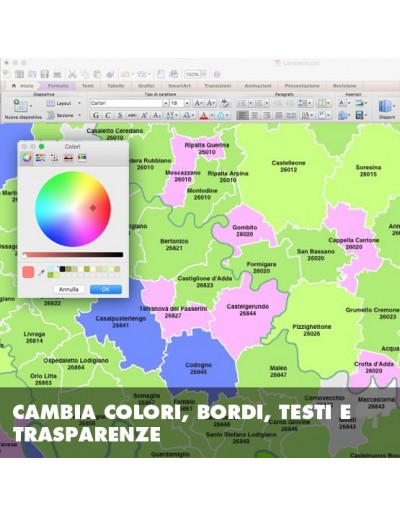Click the New from template icon
This screenshot has width=400, height=517.
click(x=20, y=74)
